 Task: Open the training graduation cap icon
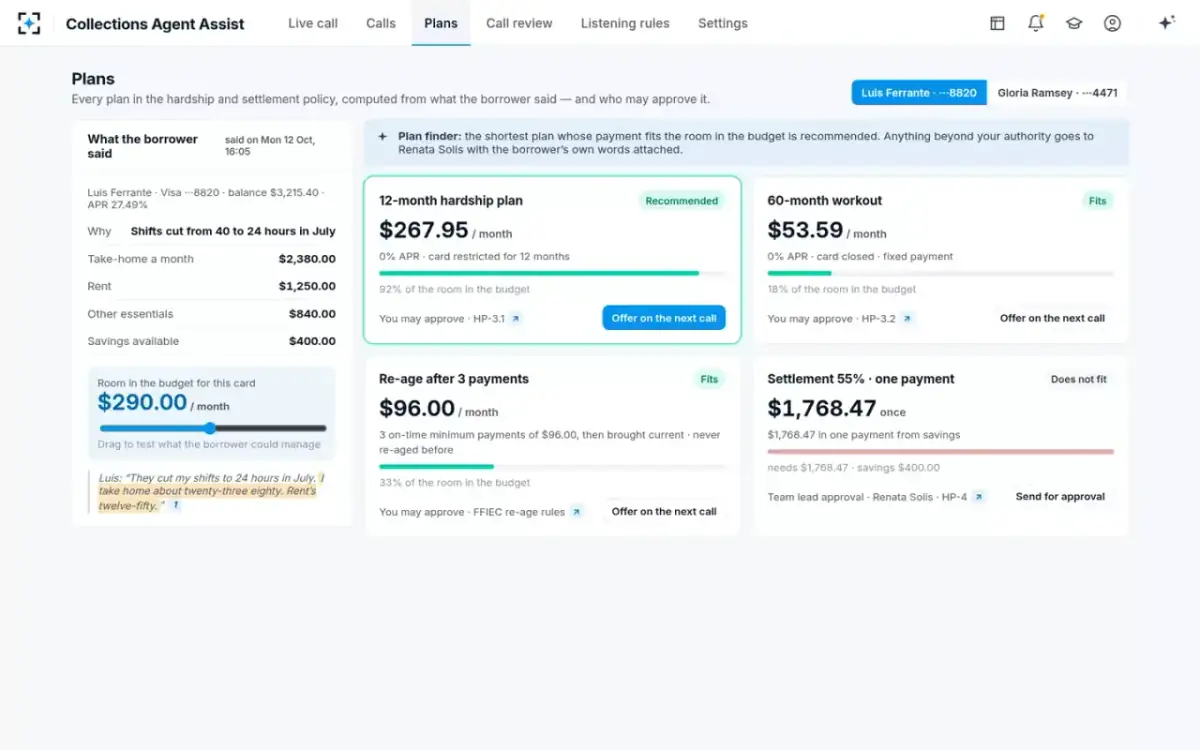click(1074, 23)
